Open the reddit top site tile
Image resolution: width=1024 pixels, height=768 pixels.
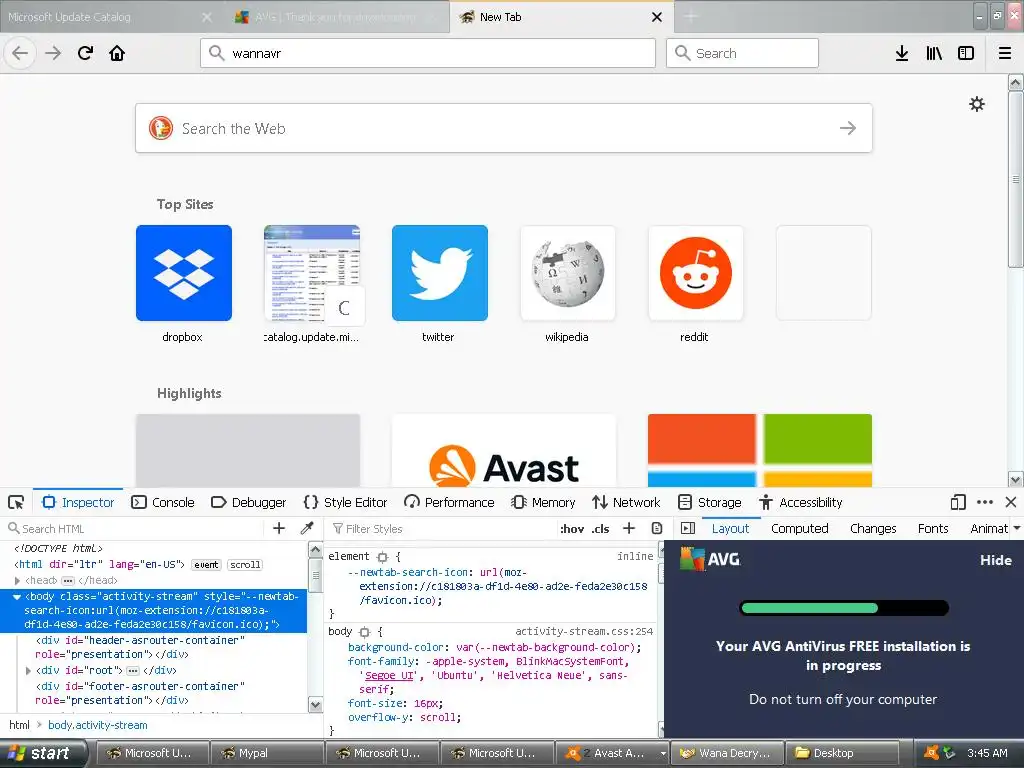click(x=696, y=273)
